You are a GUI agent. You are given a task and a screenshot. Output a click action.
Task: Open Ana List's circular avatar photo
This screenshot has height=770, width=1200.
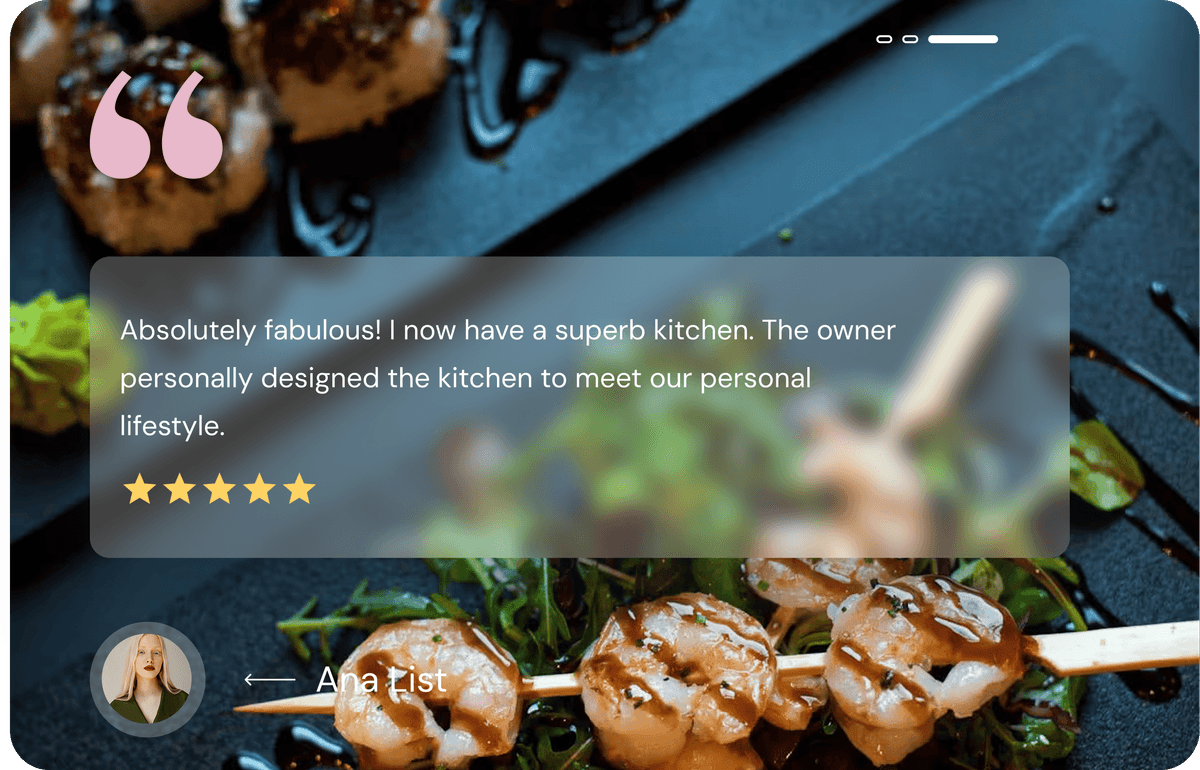pos(147,680)
